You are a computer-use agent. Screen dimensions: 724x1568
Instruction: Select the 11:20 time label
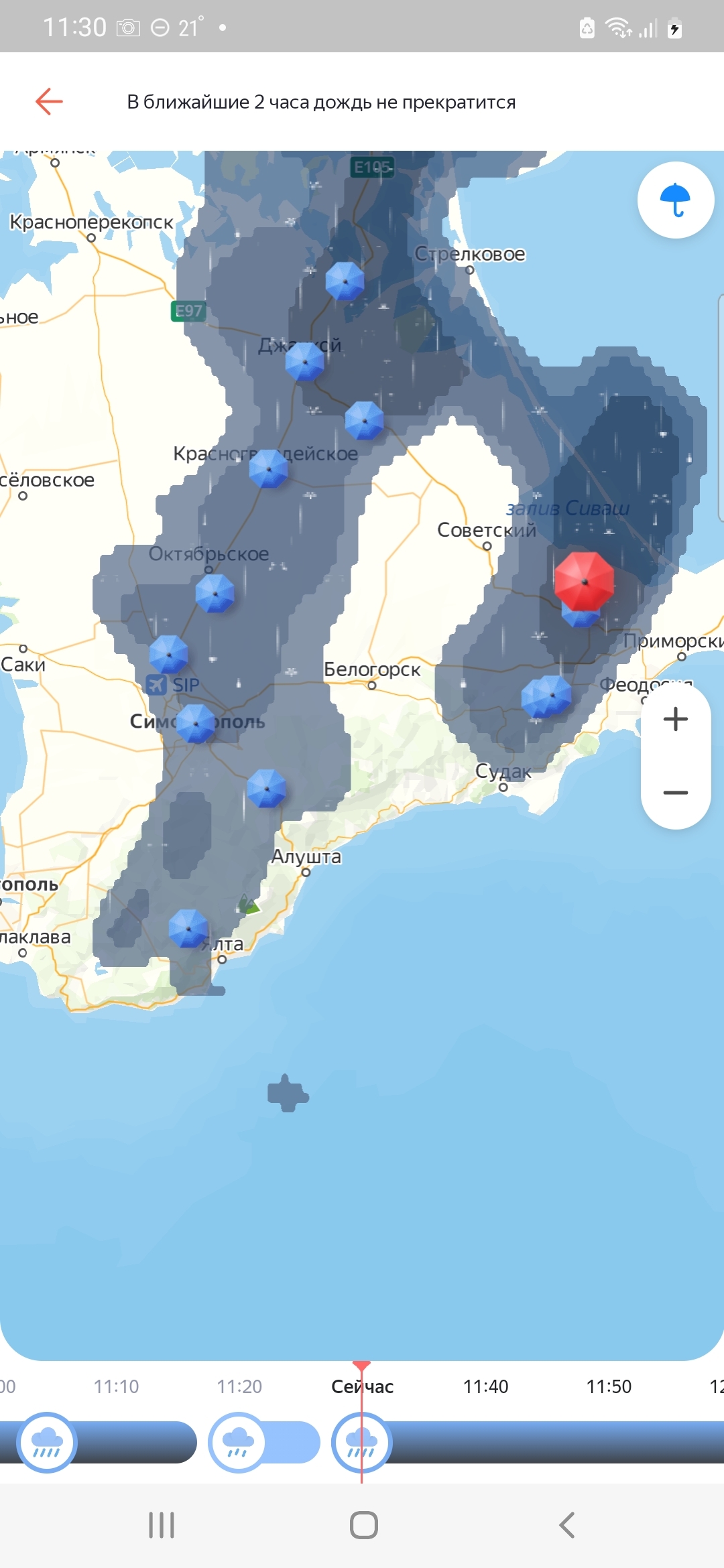pyautogui.click(x=239, y=1386)
